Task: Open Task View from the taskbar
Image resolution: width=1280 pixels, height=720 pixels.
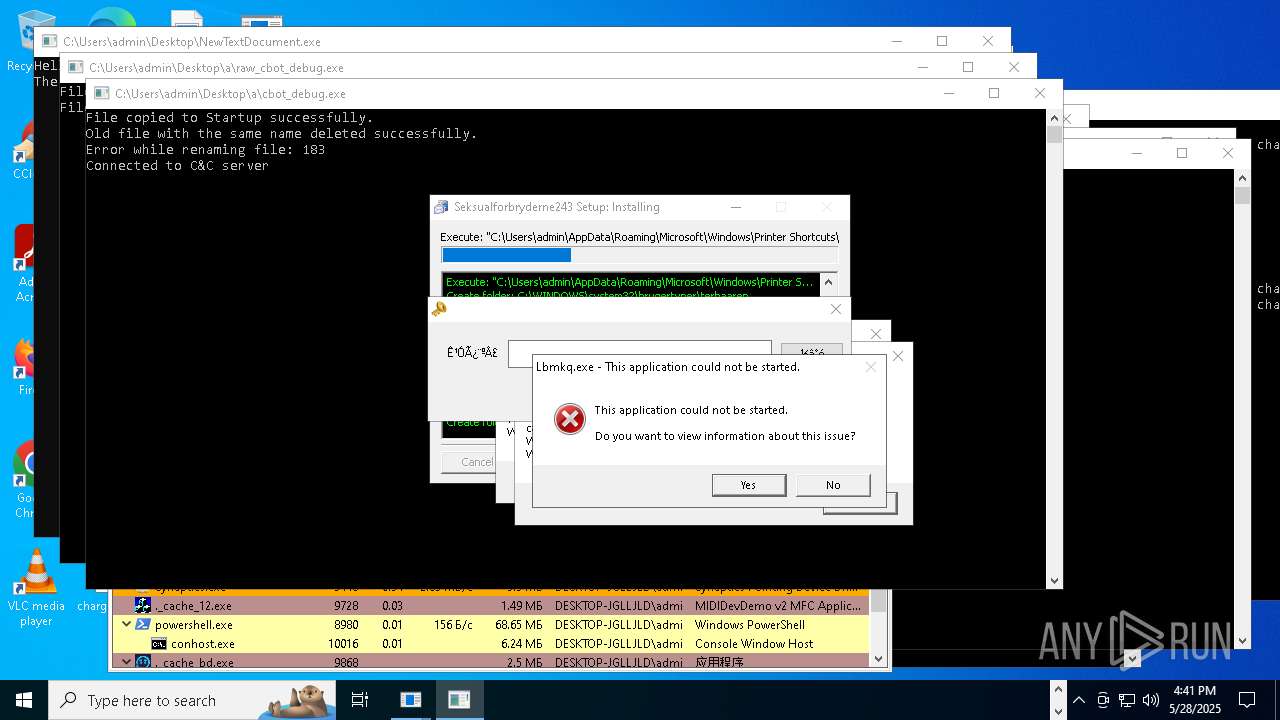Action: 360,700
